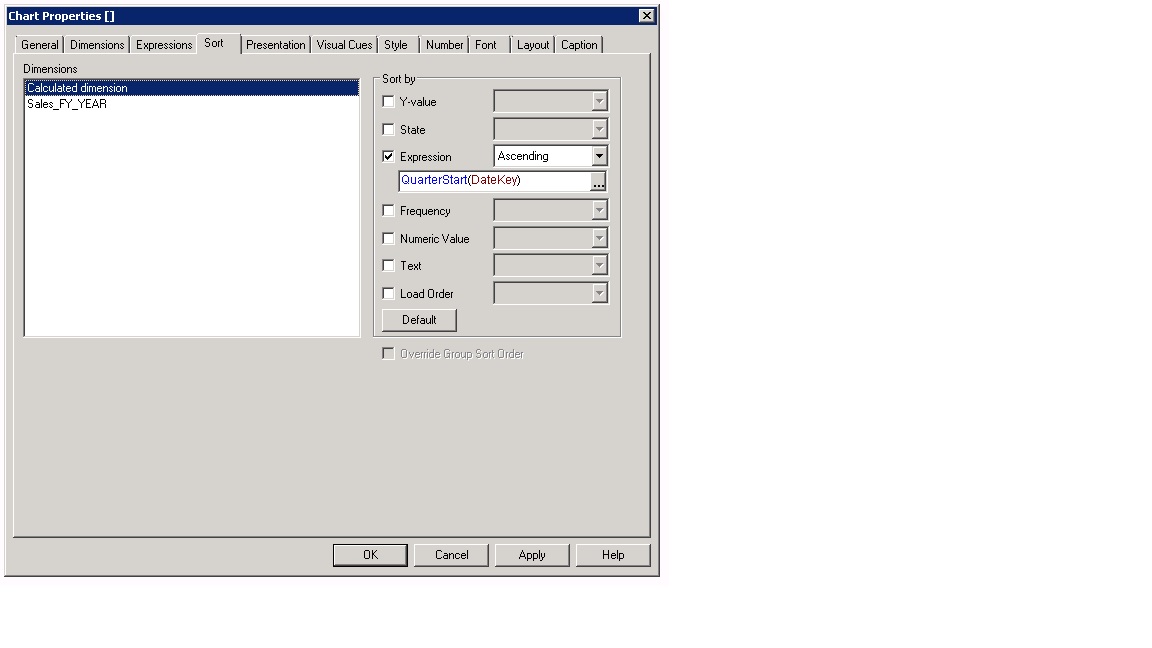Enable the Load Order checkbox
The image size is (1152, 648).
(x=389, y=294)
